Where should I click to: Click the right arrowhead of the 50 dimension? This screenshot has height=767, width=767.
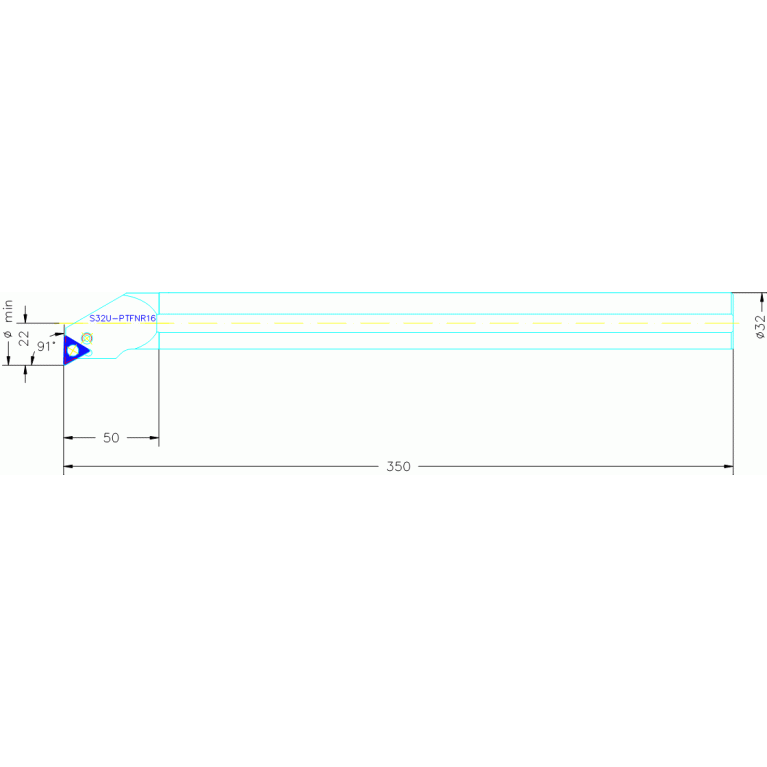[x=152, y=437]
